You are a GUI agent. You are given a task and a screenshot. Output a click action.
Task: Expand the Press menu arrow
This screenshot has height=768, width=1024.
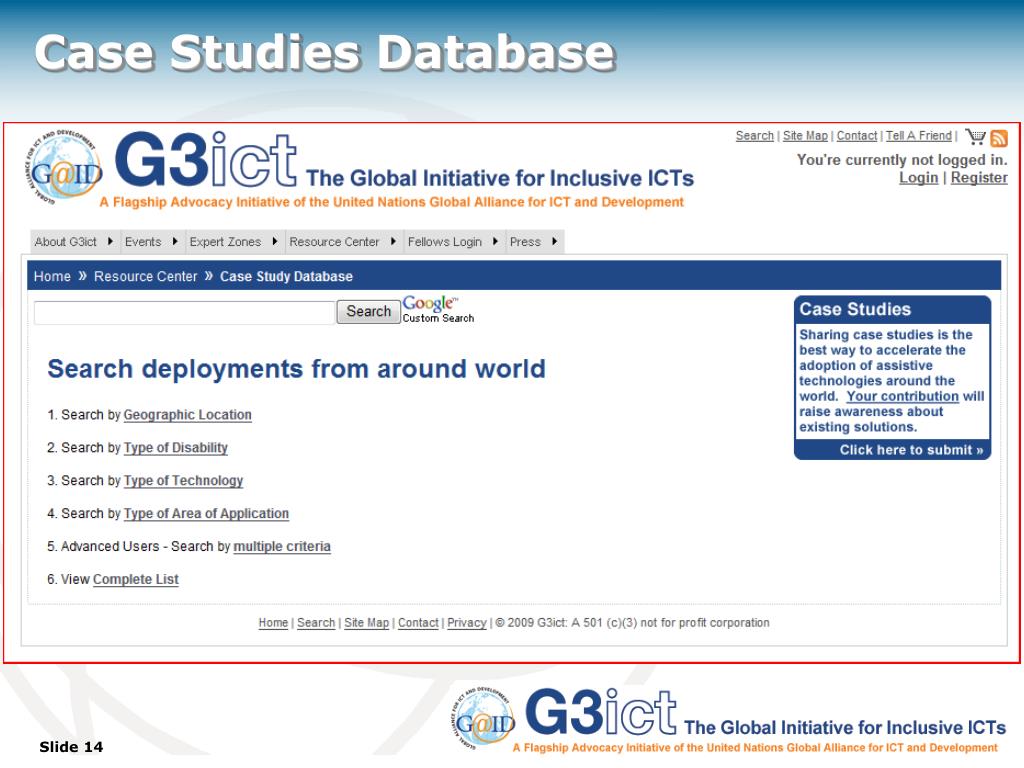coord(554,242)
